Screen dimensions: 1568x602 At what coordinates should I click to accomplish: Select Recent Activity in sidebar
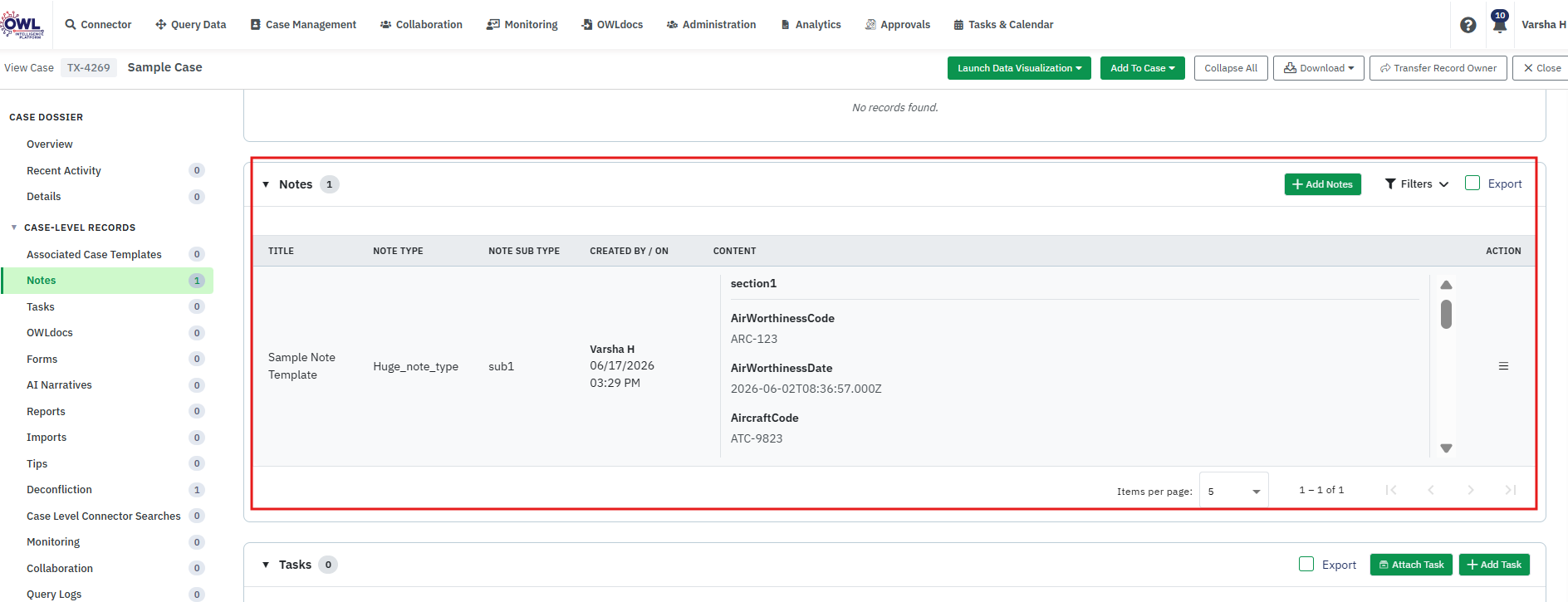[x=64, y=171]
